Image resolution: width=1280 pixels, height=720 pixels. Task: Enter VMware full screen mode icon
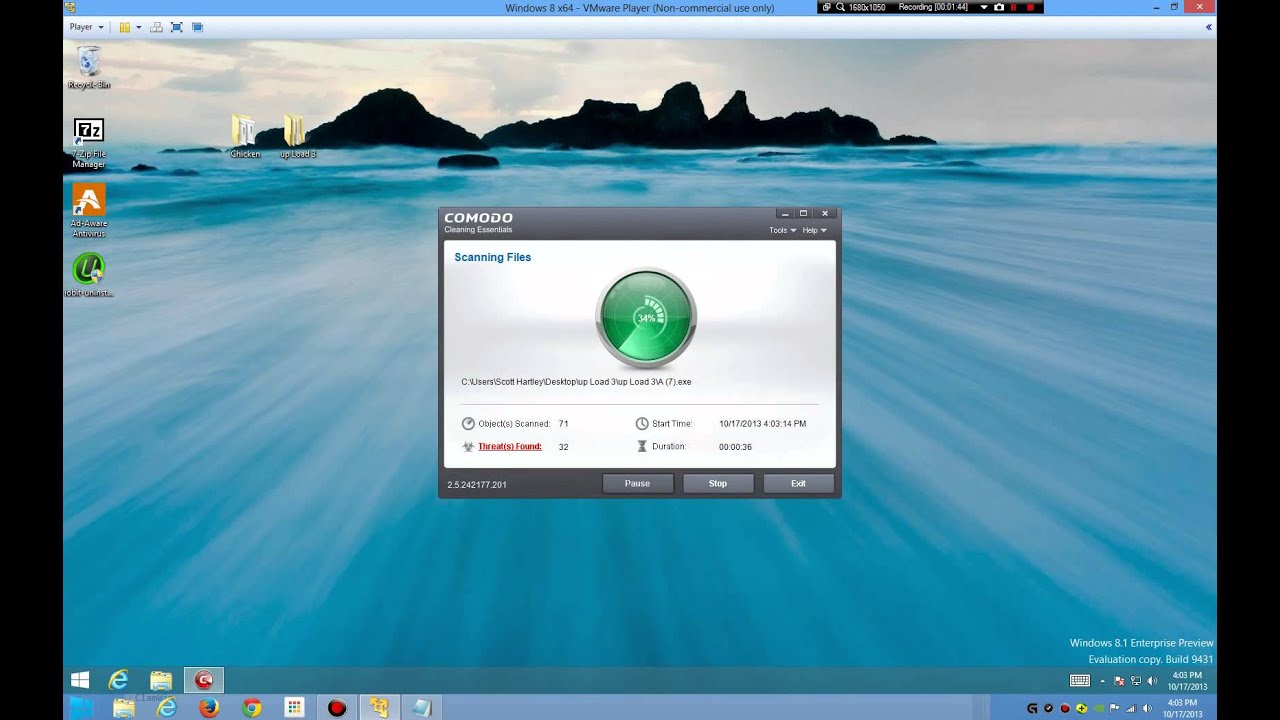177,27
